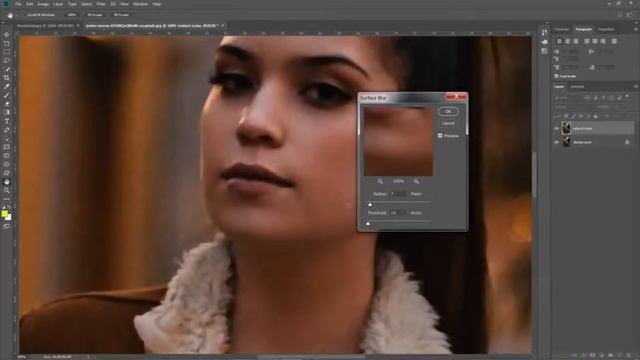Toggle Preview checkbox in Surface Blur

coord(440,136)
